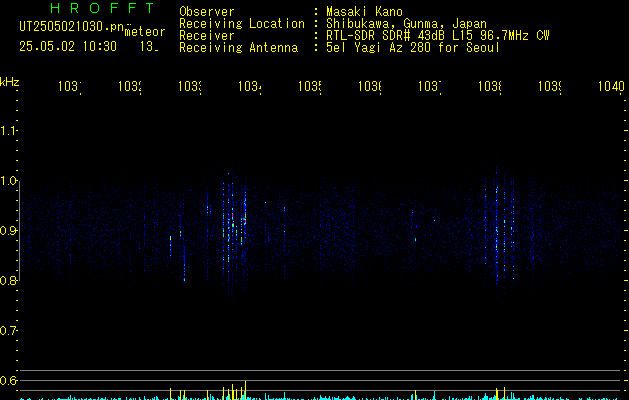The image size is (629, 400).
Task: Select the UT2505021030 file name text
Action: tap(72, 27)
